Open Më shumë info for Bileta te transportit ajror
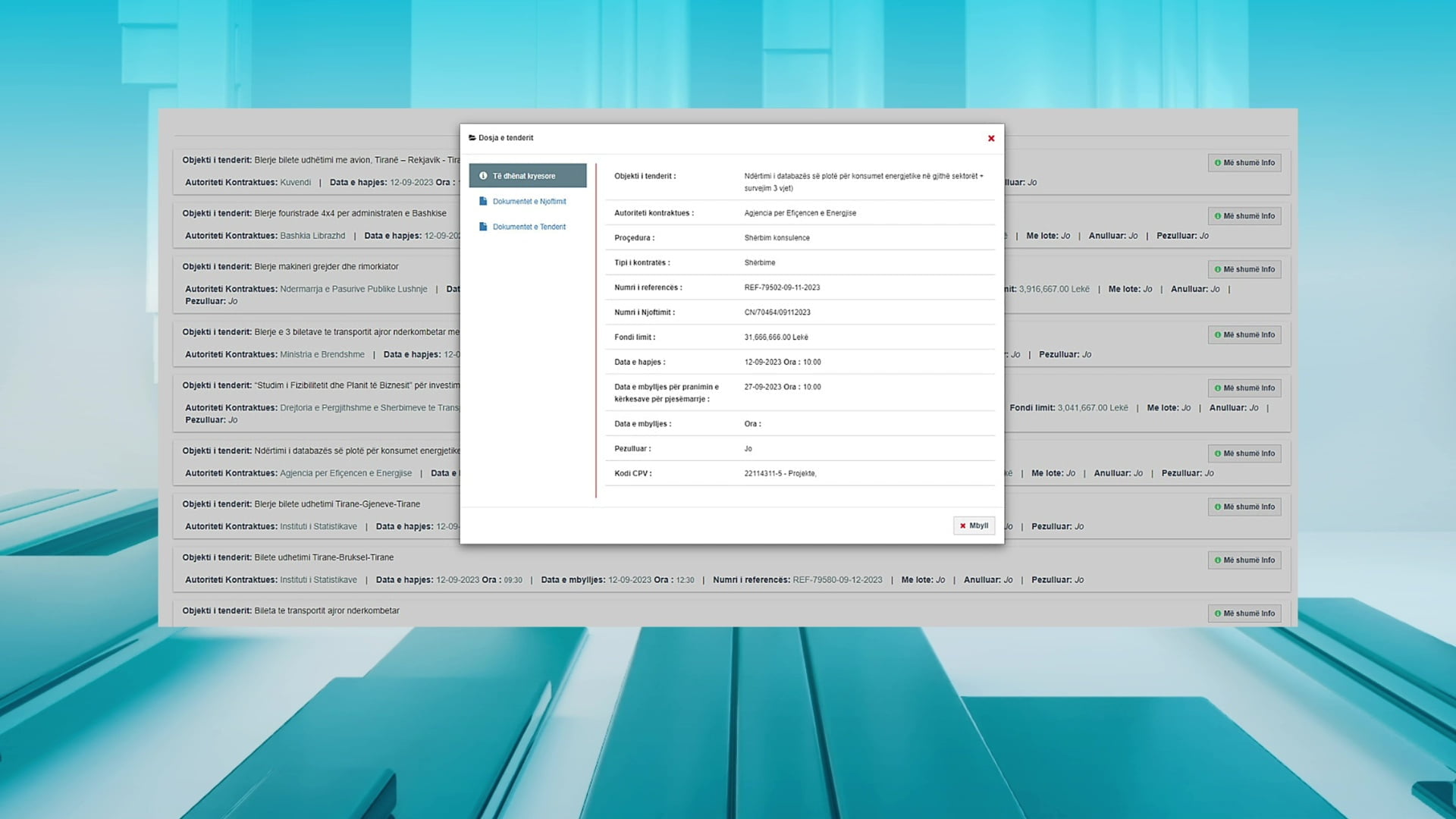The height and width of the screenshot is (819, 1456). point(1244,613)
